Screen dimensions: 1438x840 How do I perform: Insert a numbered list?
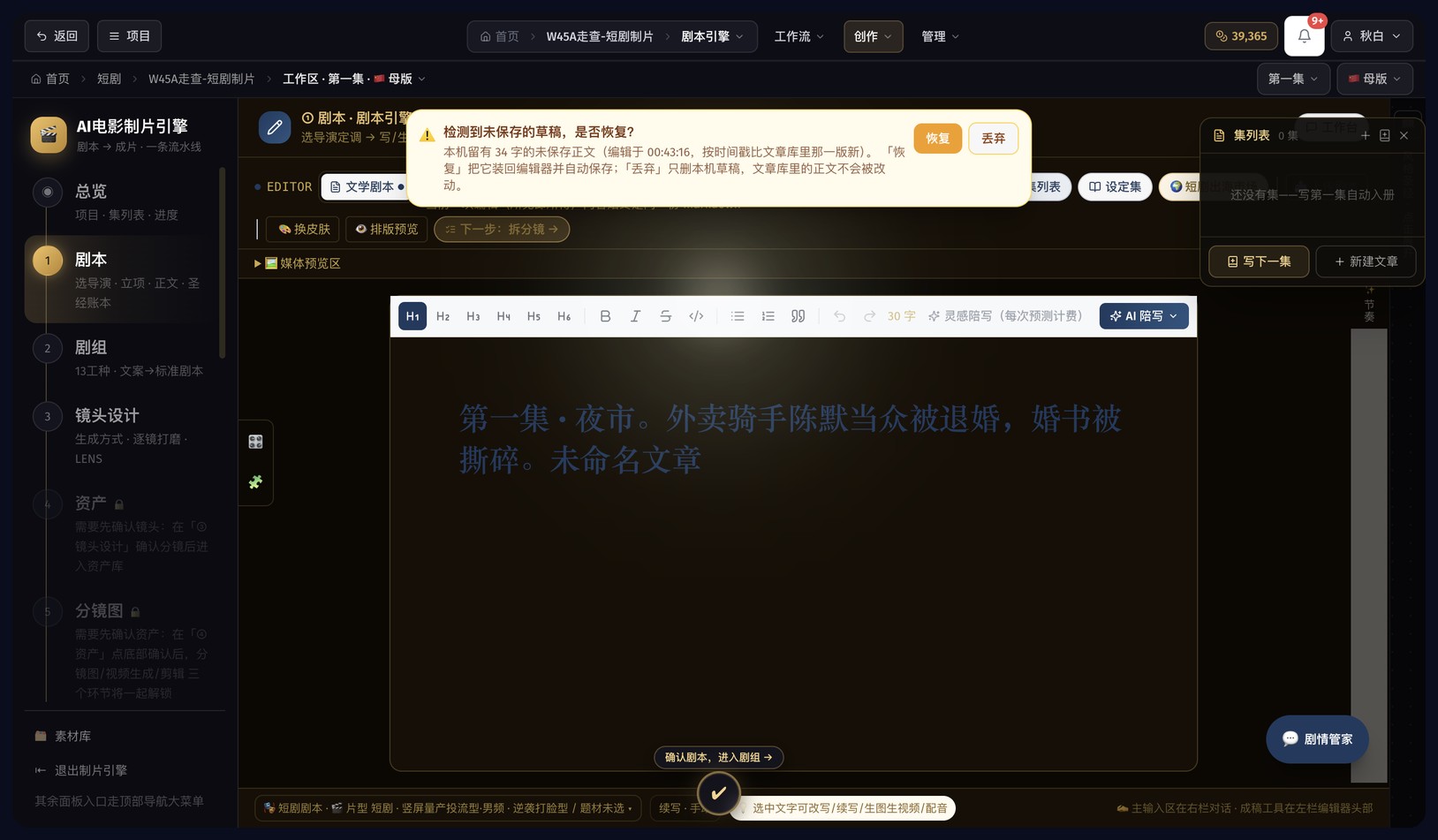(768, 316)
